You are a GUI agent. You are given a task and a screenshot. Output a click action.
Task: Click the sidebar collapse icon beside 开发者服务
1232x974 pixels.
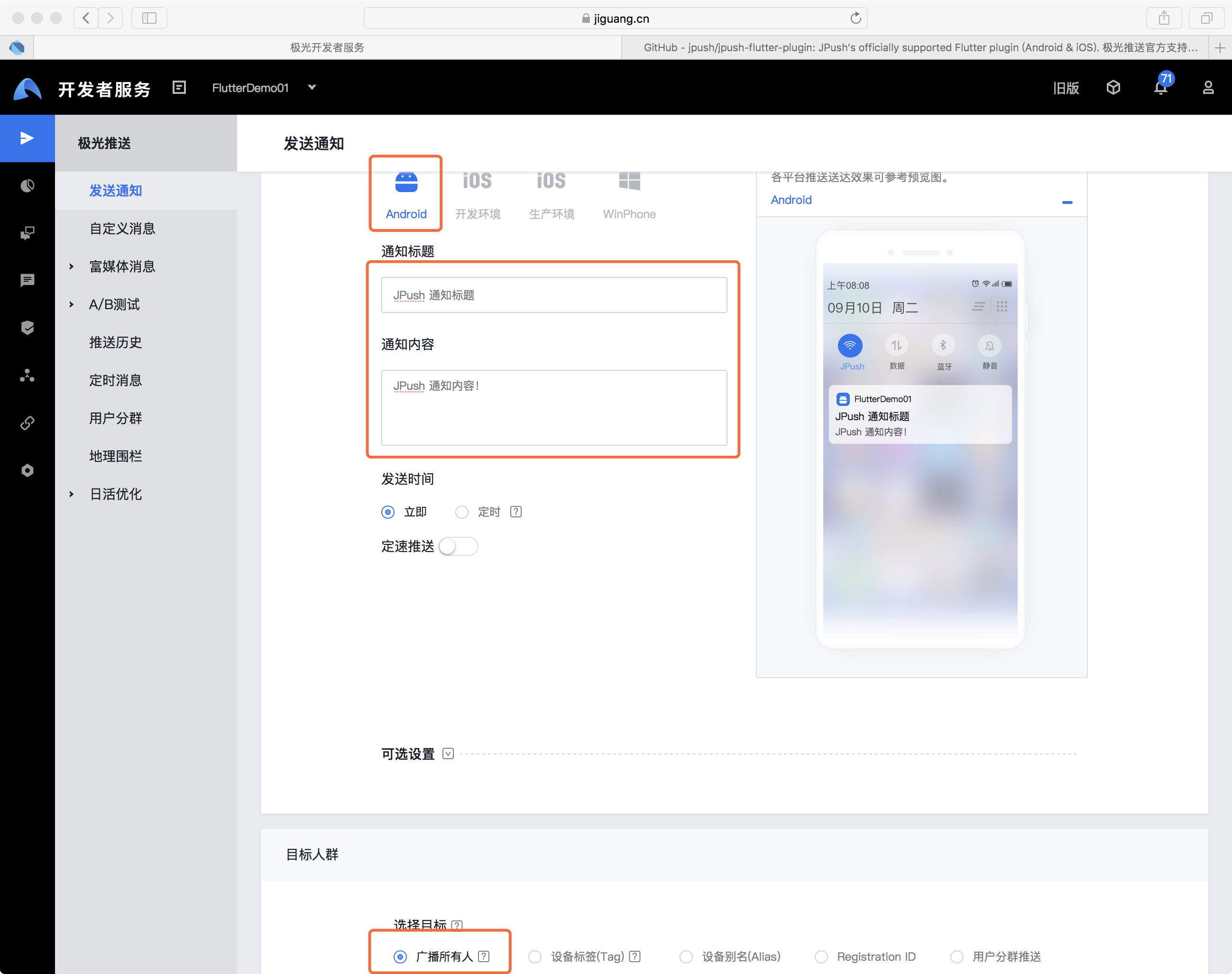179,87
